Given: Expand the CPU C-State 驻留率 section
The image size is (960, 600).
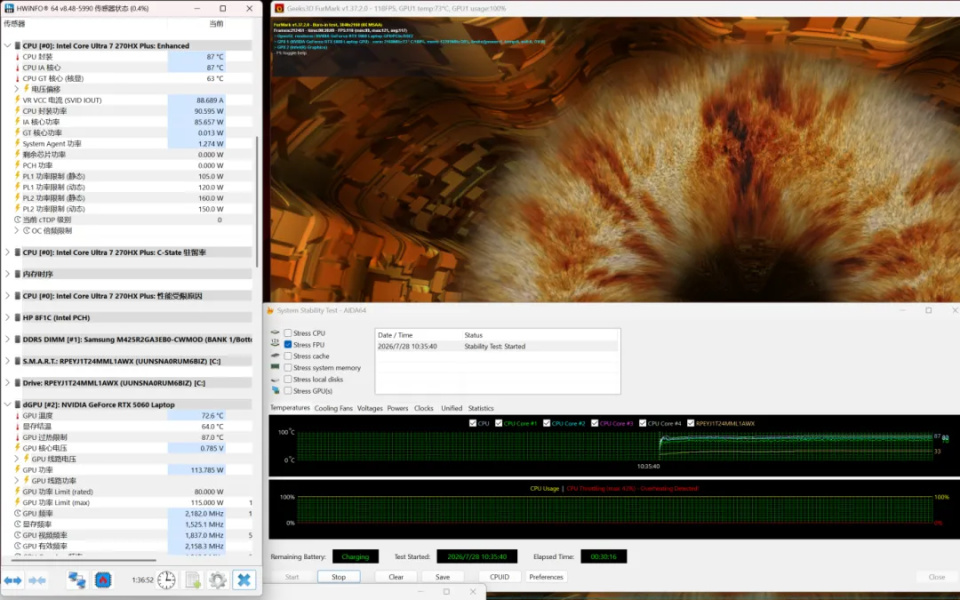Looking at the screenshot, I should [8, 252].
